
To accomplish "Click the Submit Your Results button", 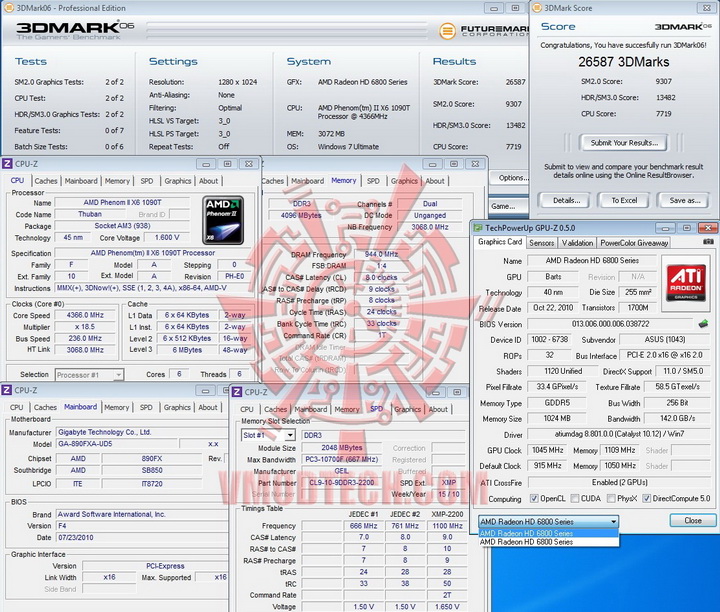I will pos(624,143).
